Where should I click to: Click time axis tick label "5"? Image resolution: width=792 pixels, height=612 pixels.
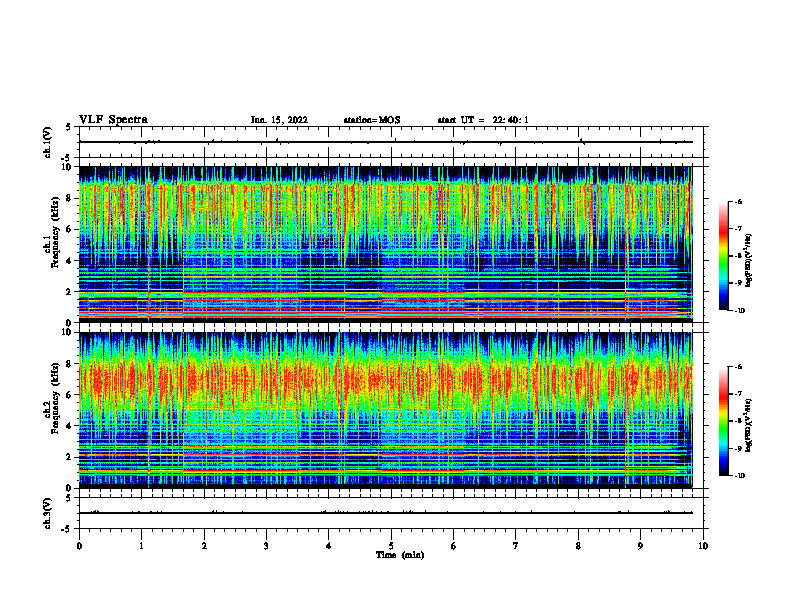click(391, 546)
